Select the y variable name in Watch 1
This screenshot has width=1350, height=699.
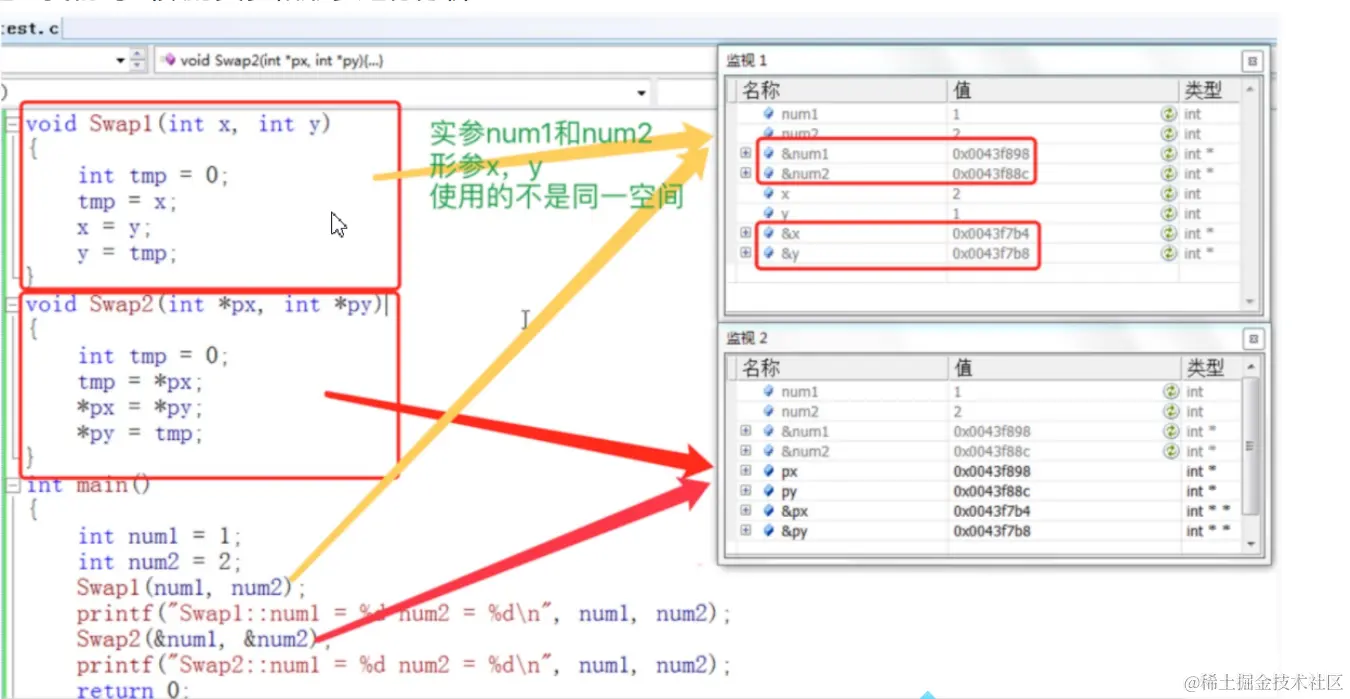[x=785, y=214]
